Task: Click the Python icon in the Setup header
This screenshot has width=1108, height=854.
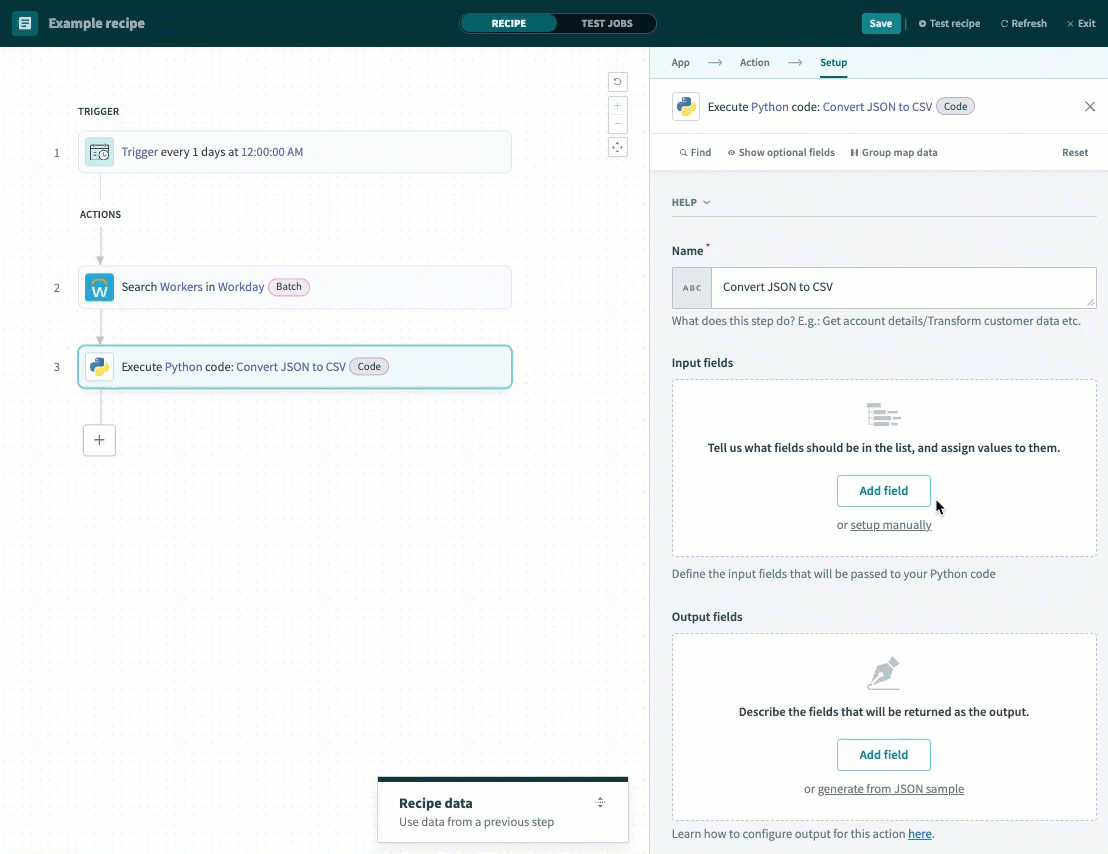Action: click(x=686, y=106)
